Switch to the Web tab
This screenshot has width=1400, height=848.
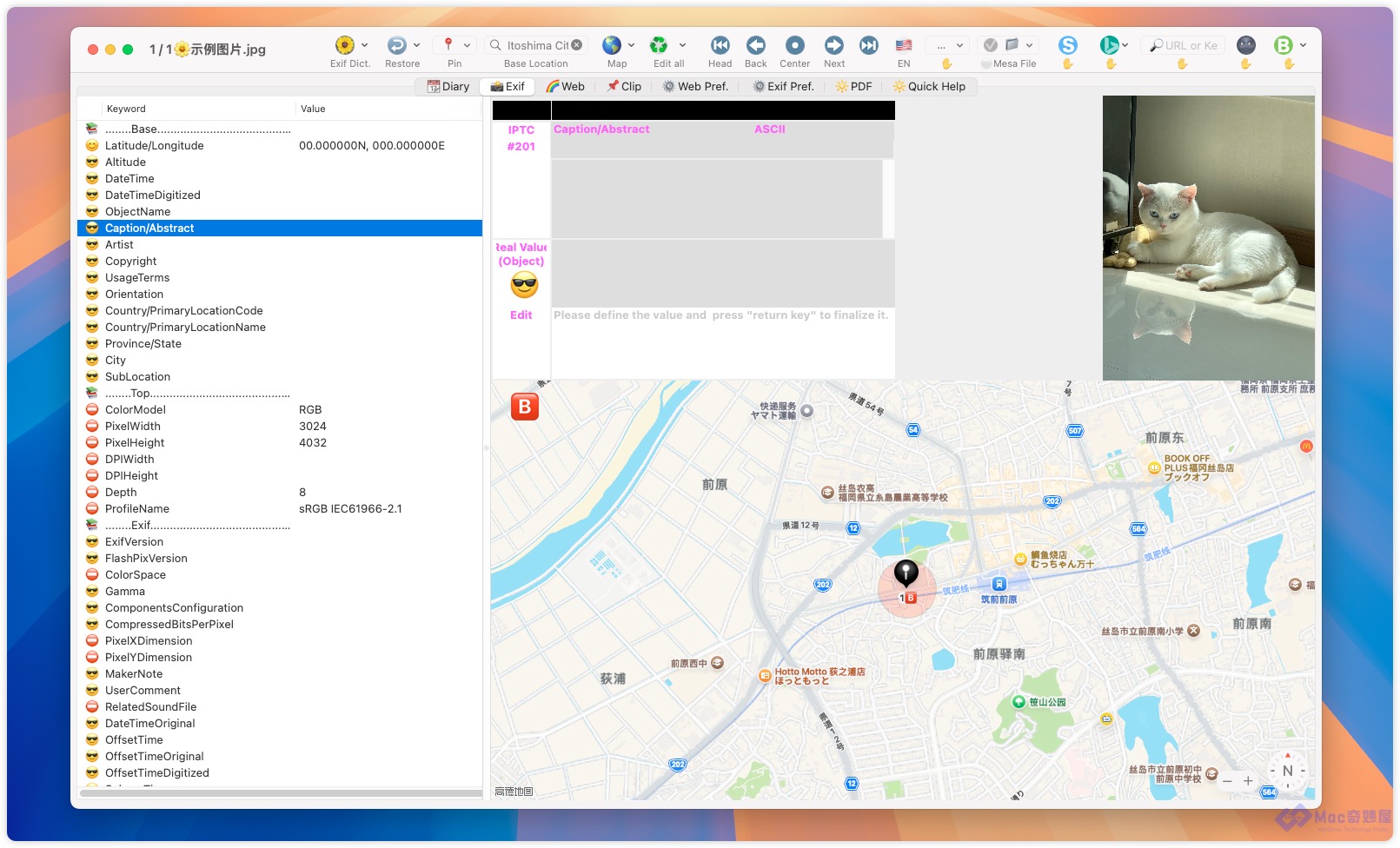click(x=565, y=86)
